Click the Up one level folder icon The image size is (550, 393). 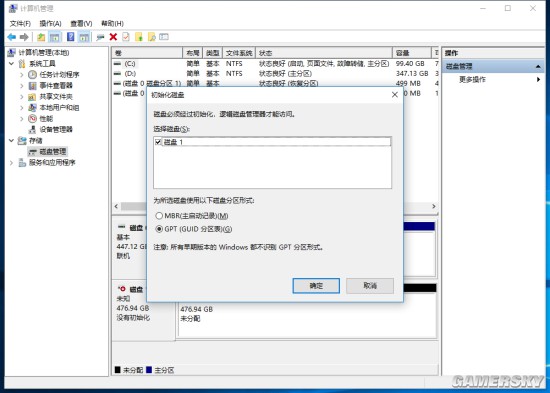[x=41, y=37]
